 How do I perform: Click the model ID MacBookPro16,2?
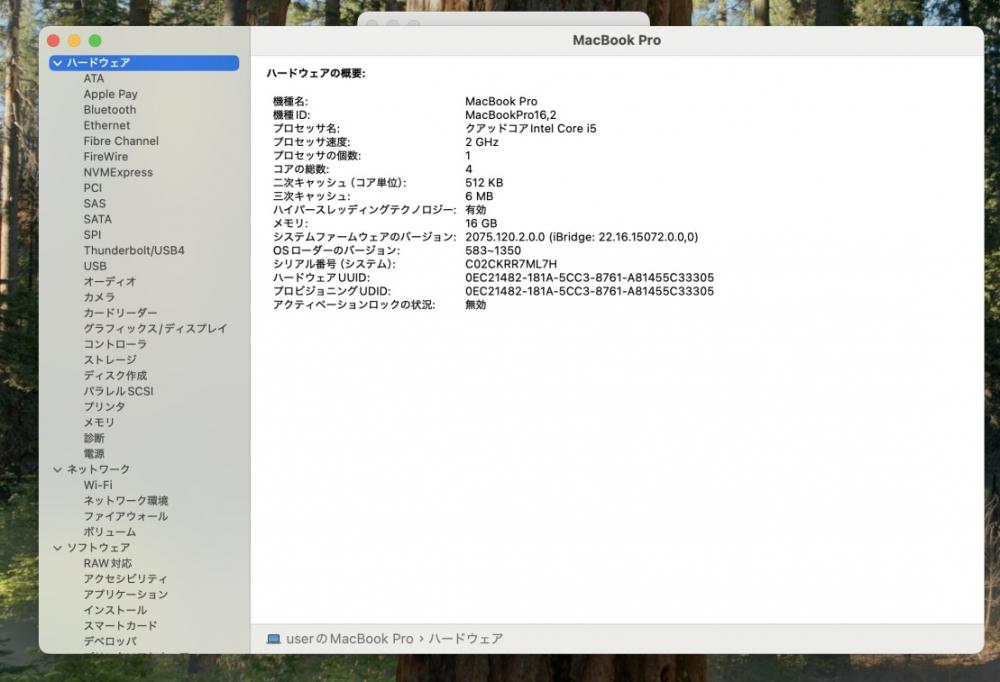(x=510, y=115)
